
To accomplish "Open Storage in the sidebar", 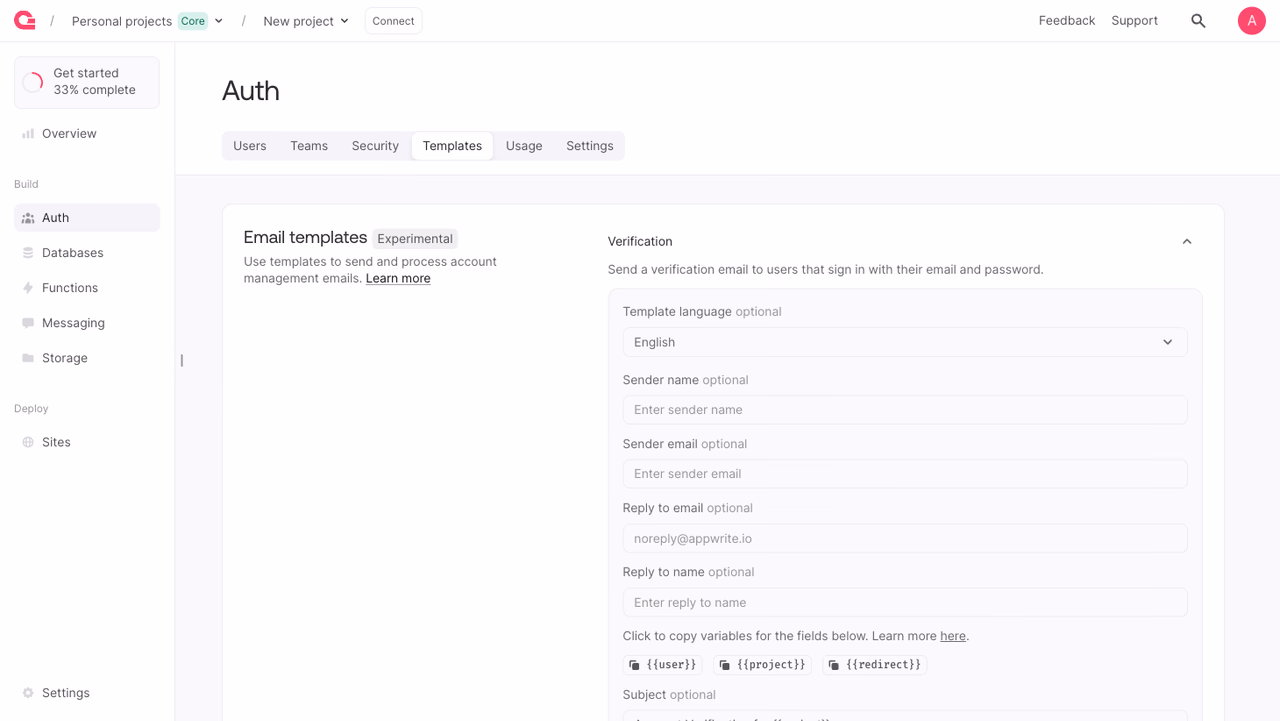I will pos(87,358).
